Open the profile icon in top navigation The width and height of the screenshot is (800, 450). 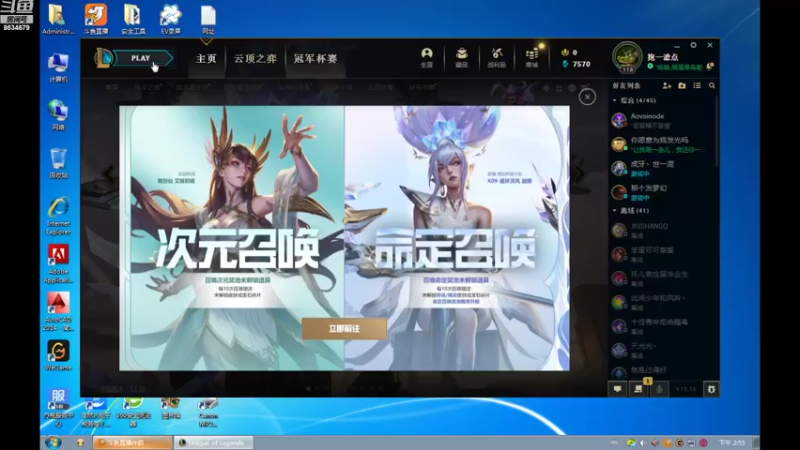427,58
